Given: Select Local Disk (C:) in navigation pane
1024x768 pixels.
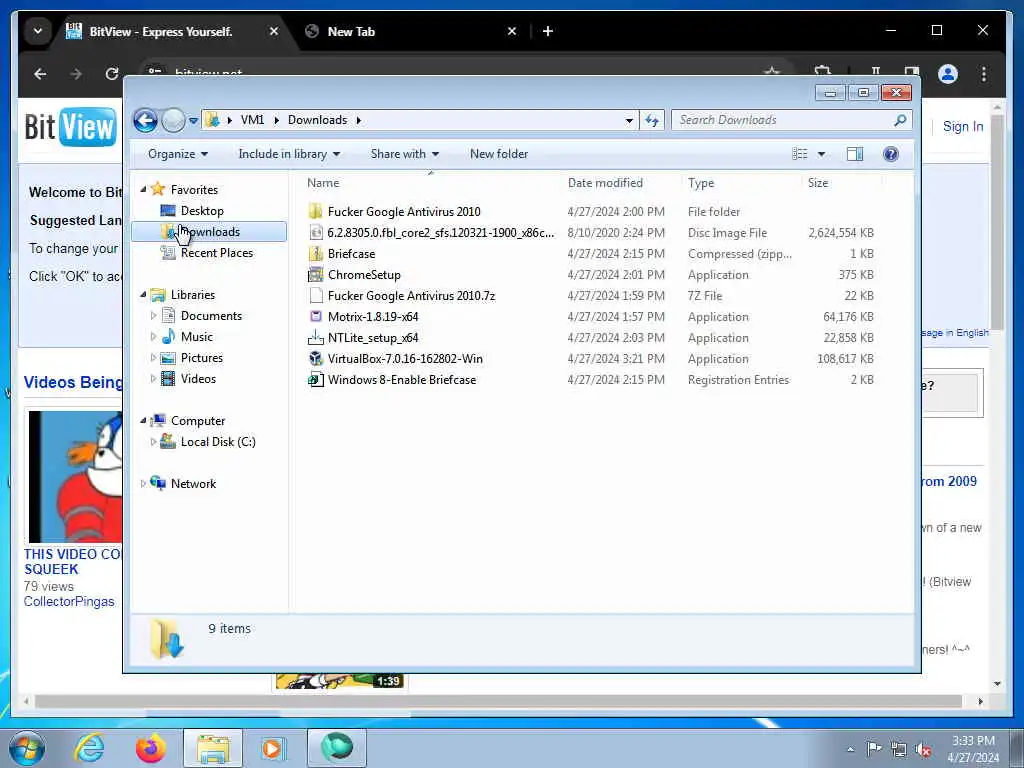Looking at the screenshot, I should tap(217, 442).
